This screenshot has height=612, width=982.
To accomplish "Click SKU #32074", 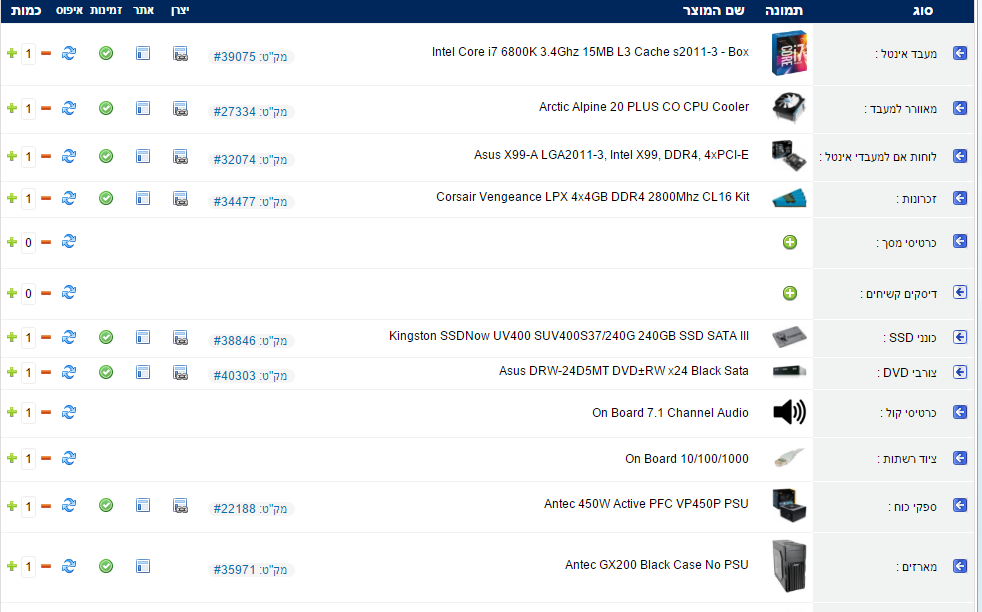I will [x=251, y=160].
